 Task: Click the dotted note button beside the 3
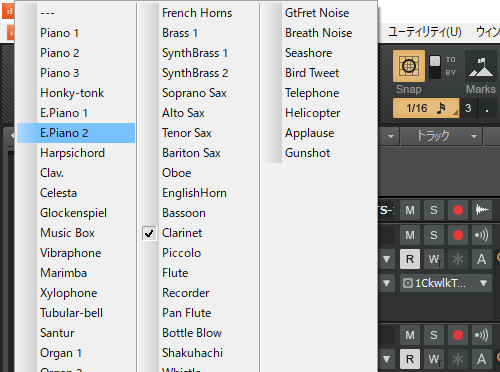pyautogui.click(x=487, y=108)
